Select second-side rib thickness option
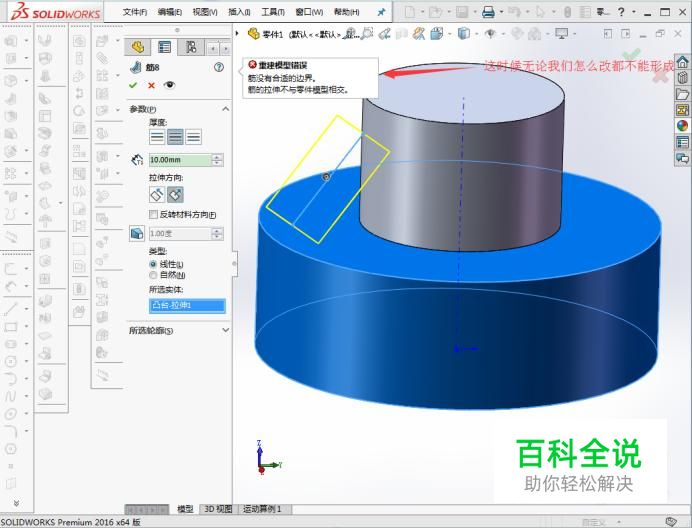This screenshot has height=528, width=692. (193, 137)
